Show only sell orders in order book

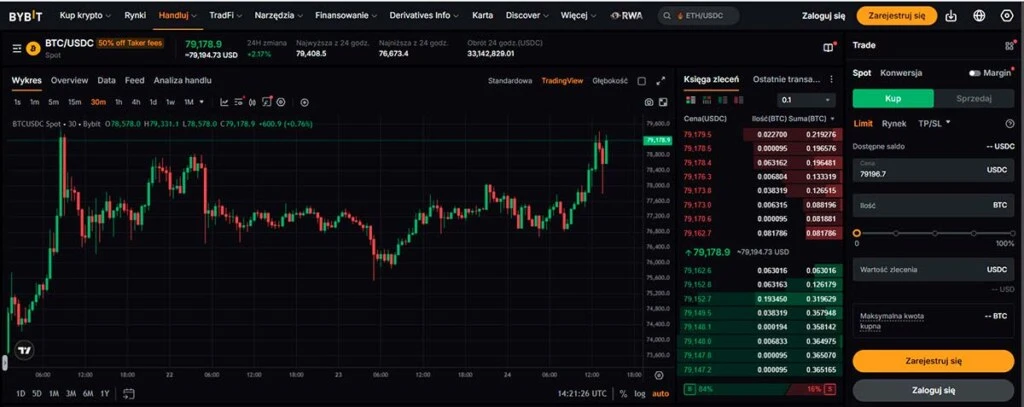(739, 100)
